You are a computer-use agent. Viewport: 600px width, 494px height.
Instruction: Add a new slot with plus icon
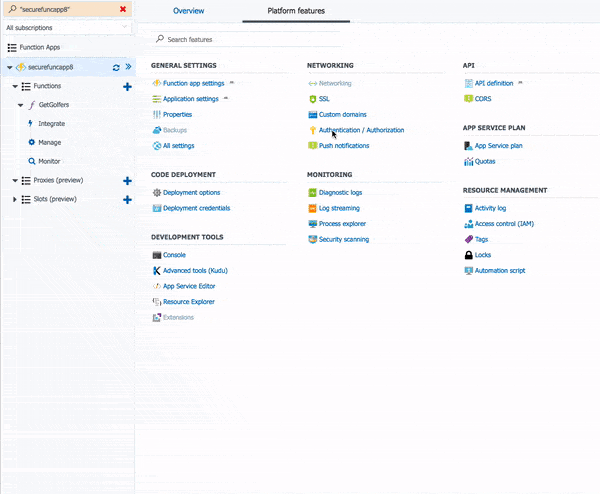point(127,200)
